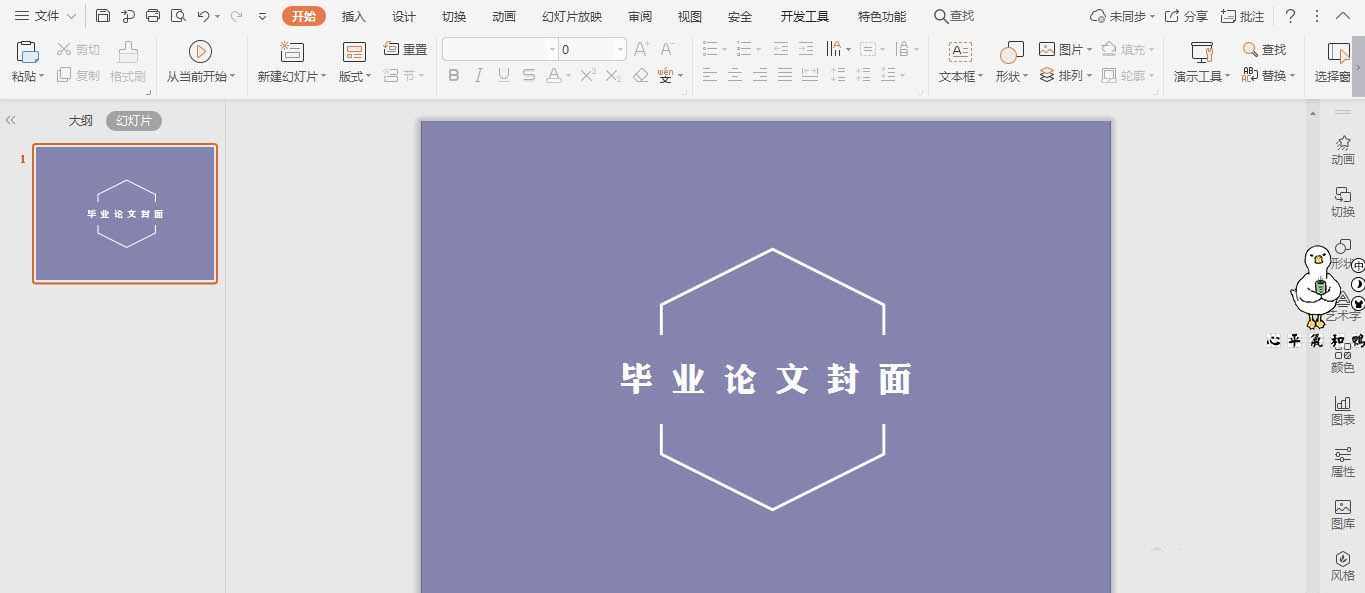Toggle justify text alignment
This screenshot has height=593, width=1365.
[785, 75]
